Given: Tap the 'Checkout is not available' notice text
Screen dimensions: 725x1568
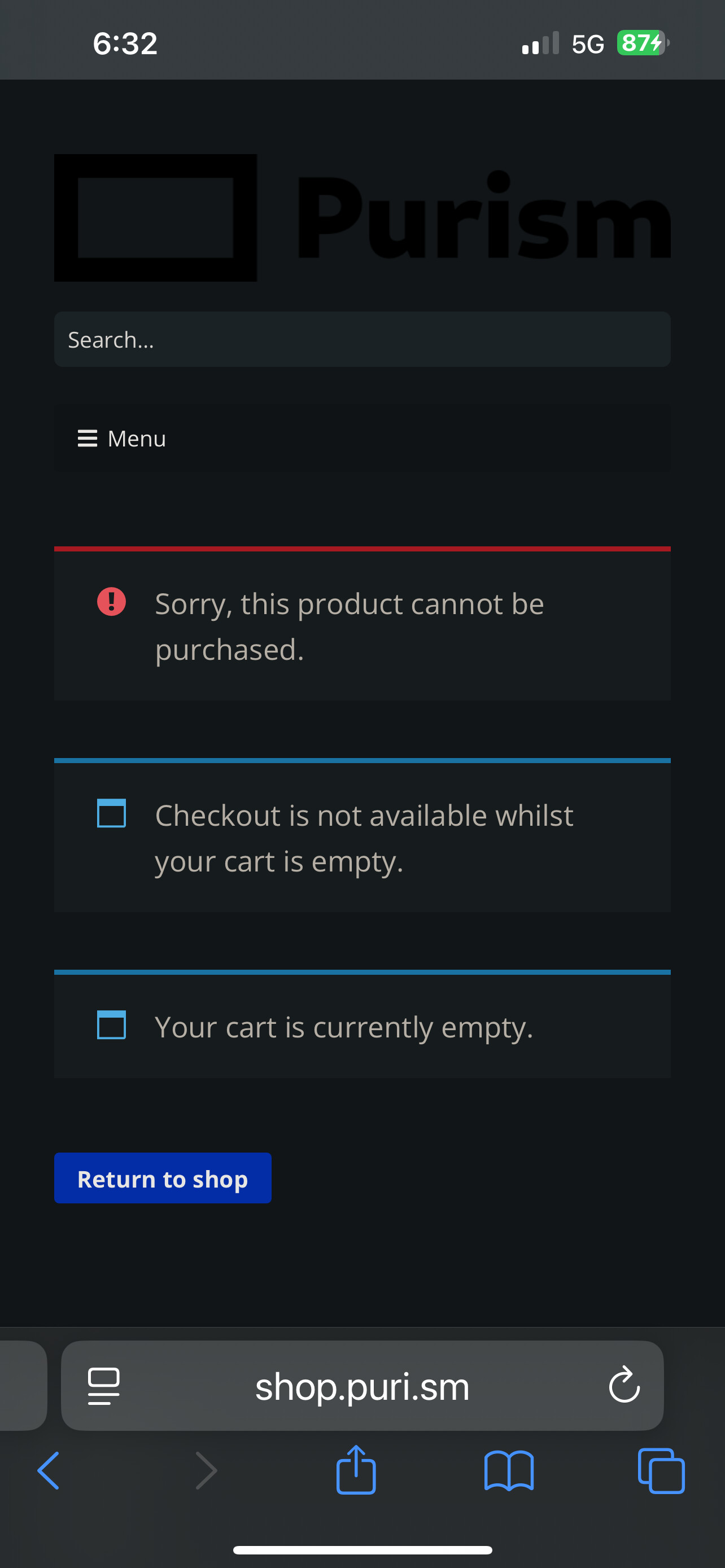Looking at the screenshot, I should (364, 838).
